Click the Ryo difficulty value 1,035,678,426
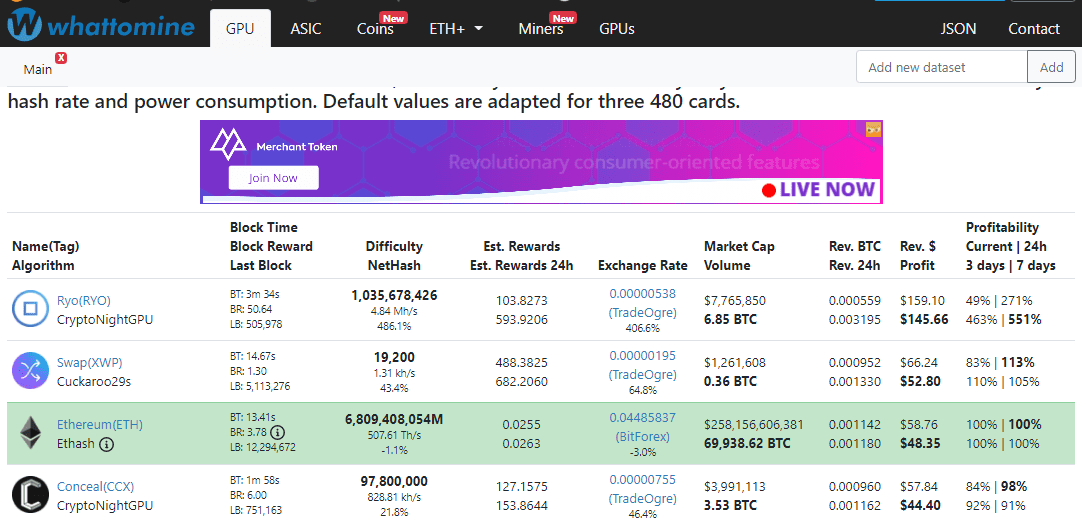 coord(394,295)
